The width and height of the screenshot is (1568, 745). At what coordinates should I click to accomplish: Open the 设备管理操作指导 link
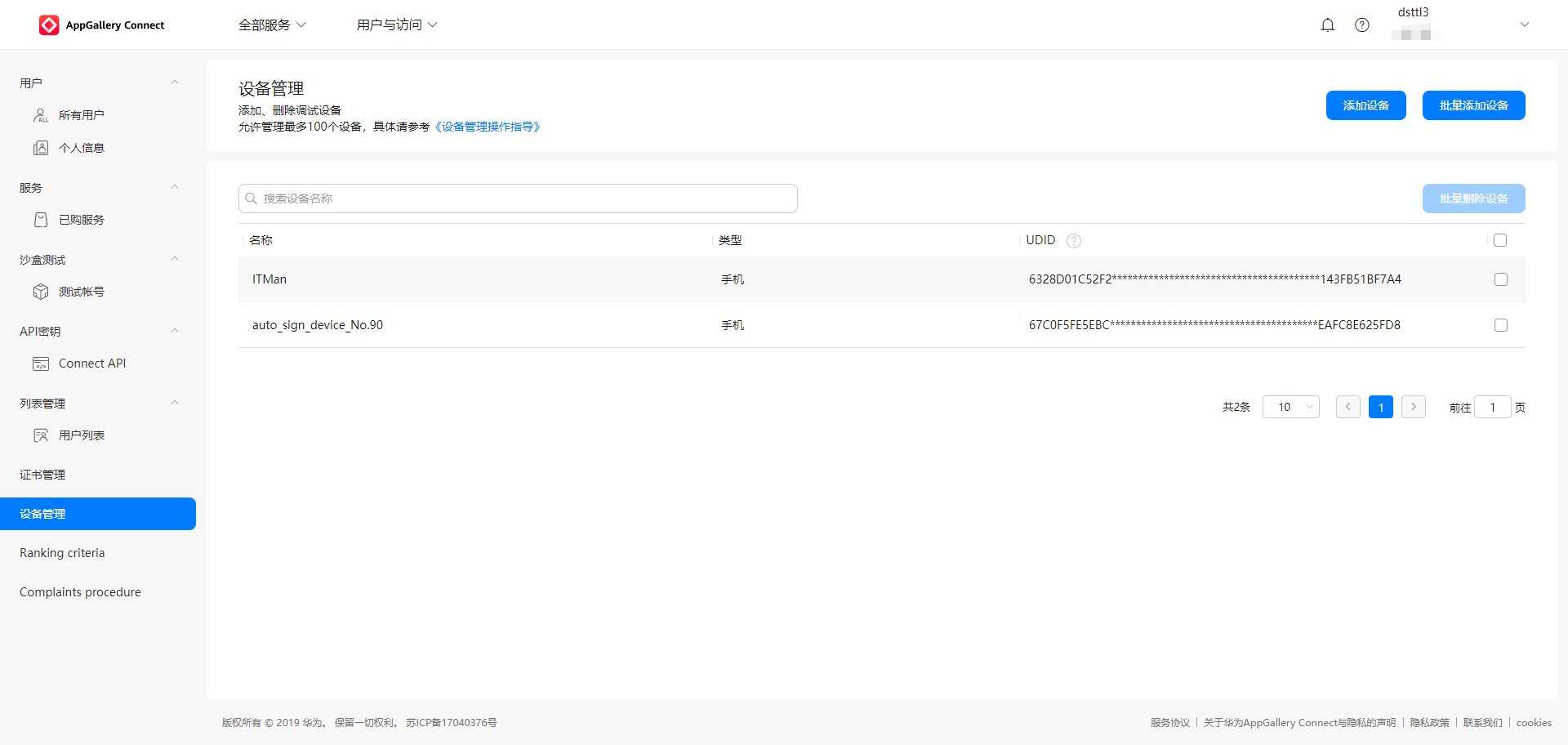(x=488, y=127)
